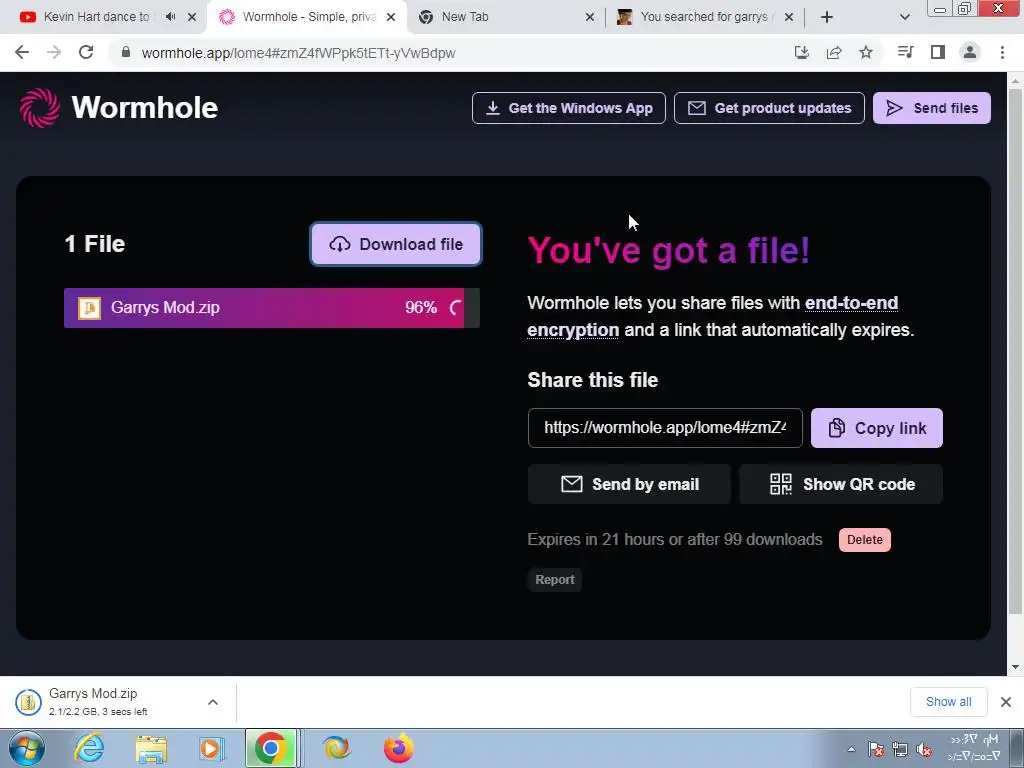Click the zip icon in downloads bar
Screen dimensions: 1024x768
pos(28,703)
